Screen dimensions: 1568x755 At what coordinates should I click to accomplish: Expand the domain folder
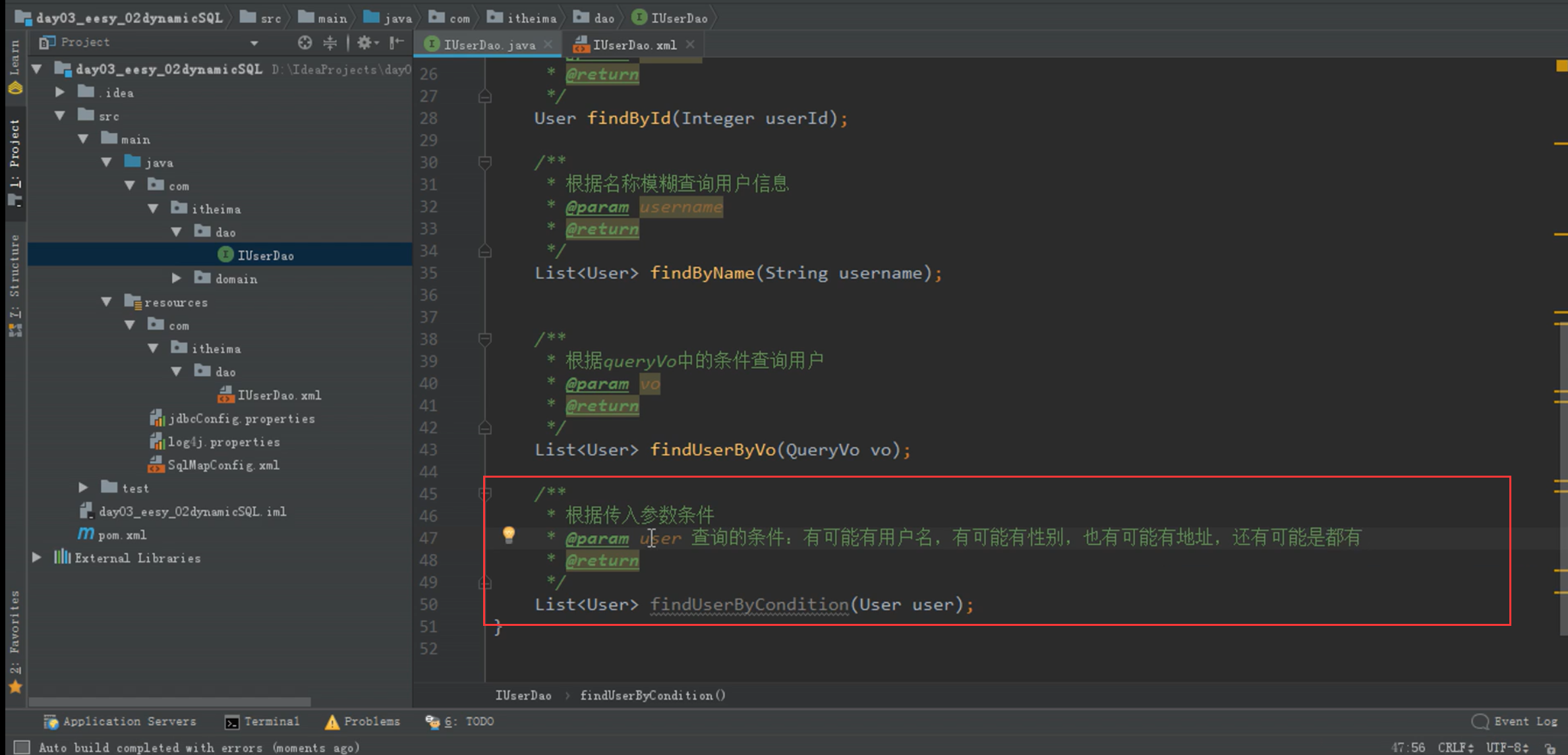(x=177, y=279)
